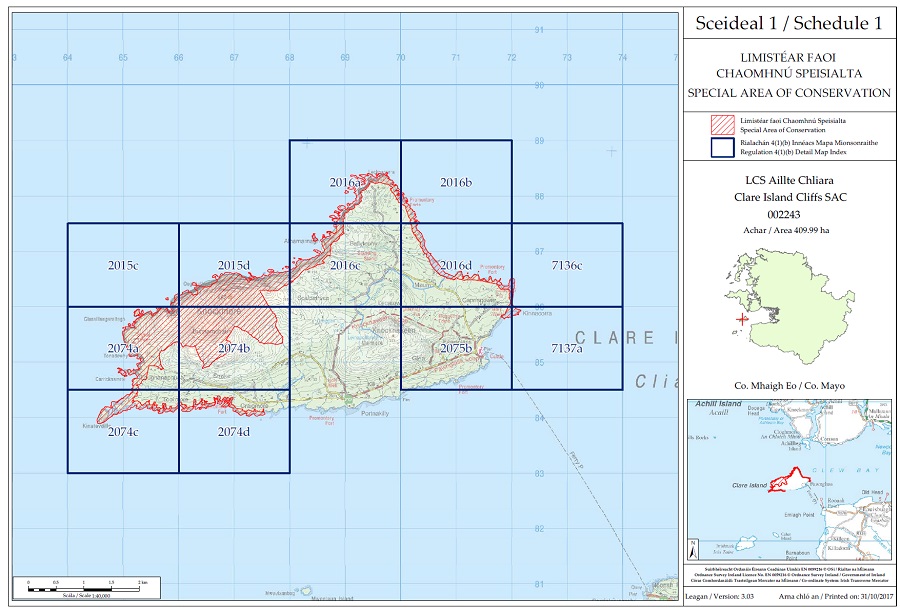Select map index tile 7137a
900x612 pixels.
[567, 347]
